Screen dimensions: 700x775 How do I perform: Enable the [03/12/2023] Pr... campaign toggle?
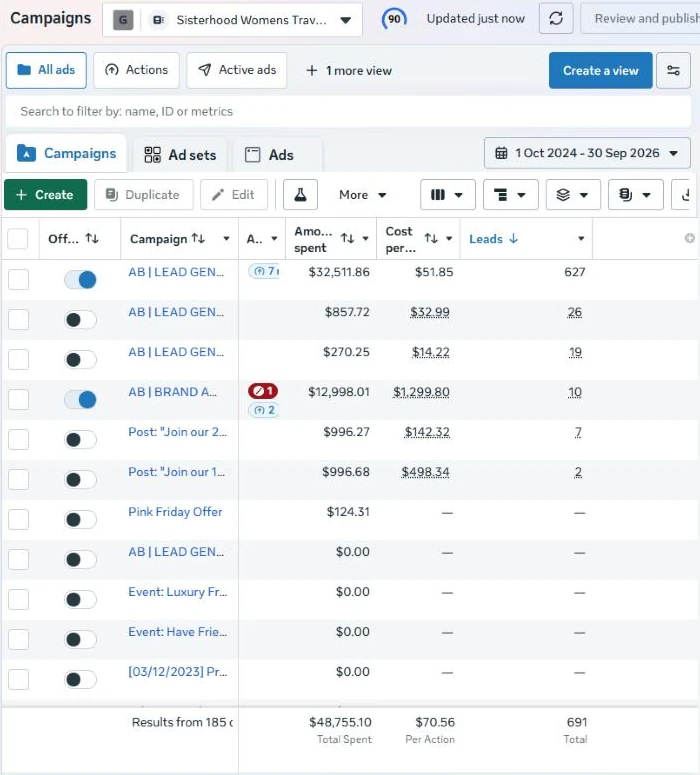pos(80,680)
